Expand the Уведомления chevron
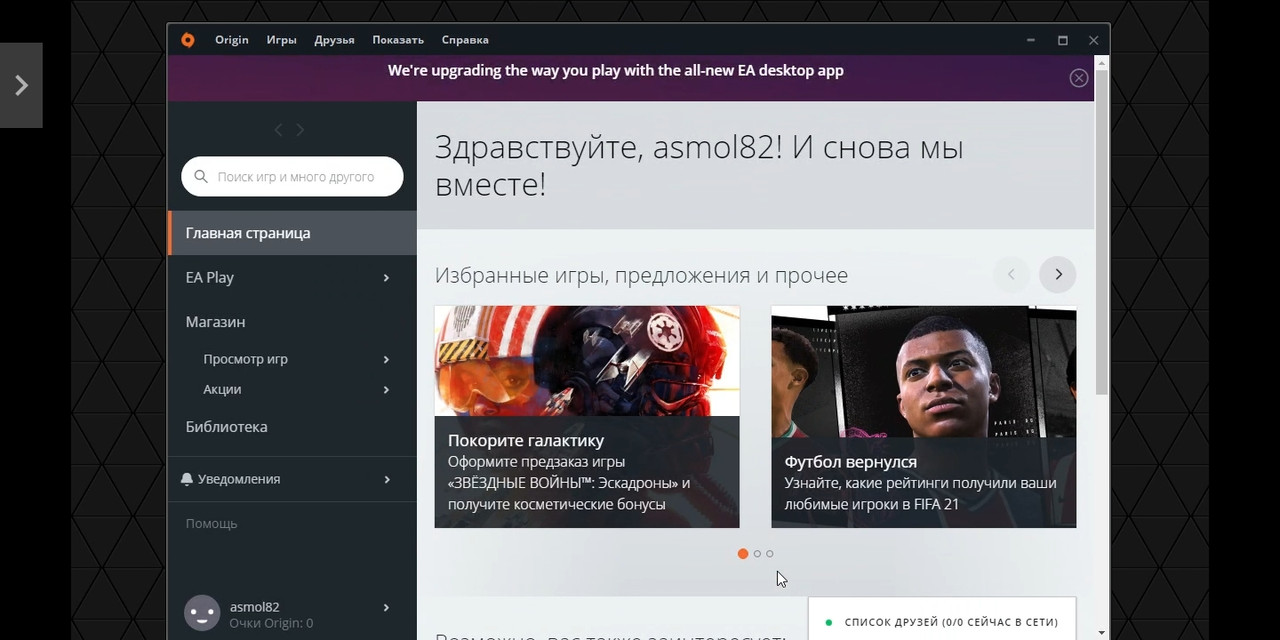Viewport: 1280px width, 640px height. 387,479
